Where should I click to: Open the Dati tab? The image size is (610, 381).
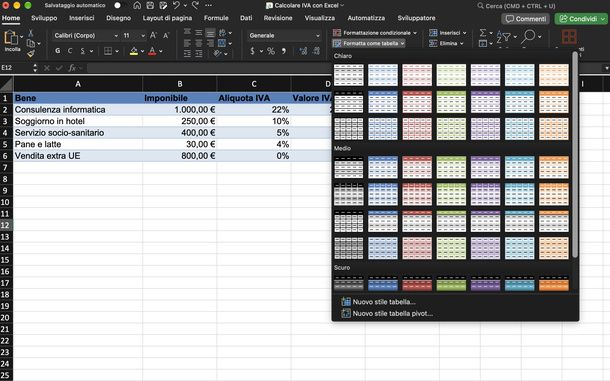[246, 18]
